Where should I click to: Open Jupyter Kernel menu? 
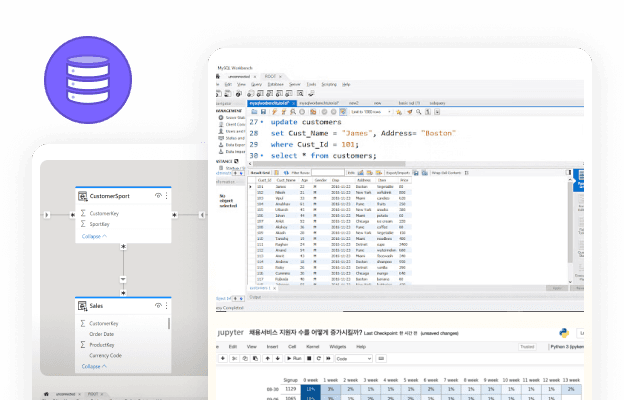313,347
